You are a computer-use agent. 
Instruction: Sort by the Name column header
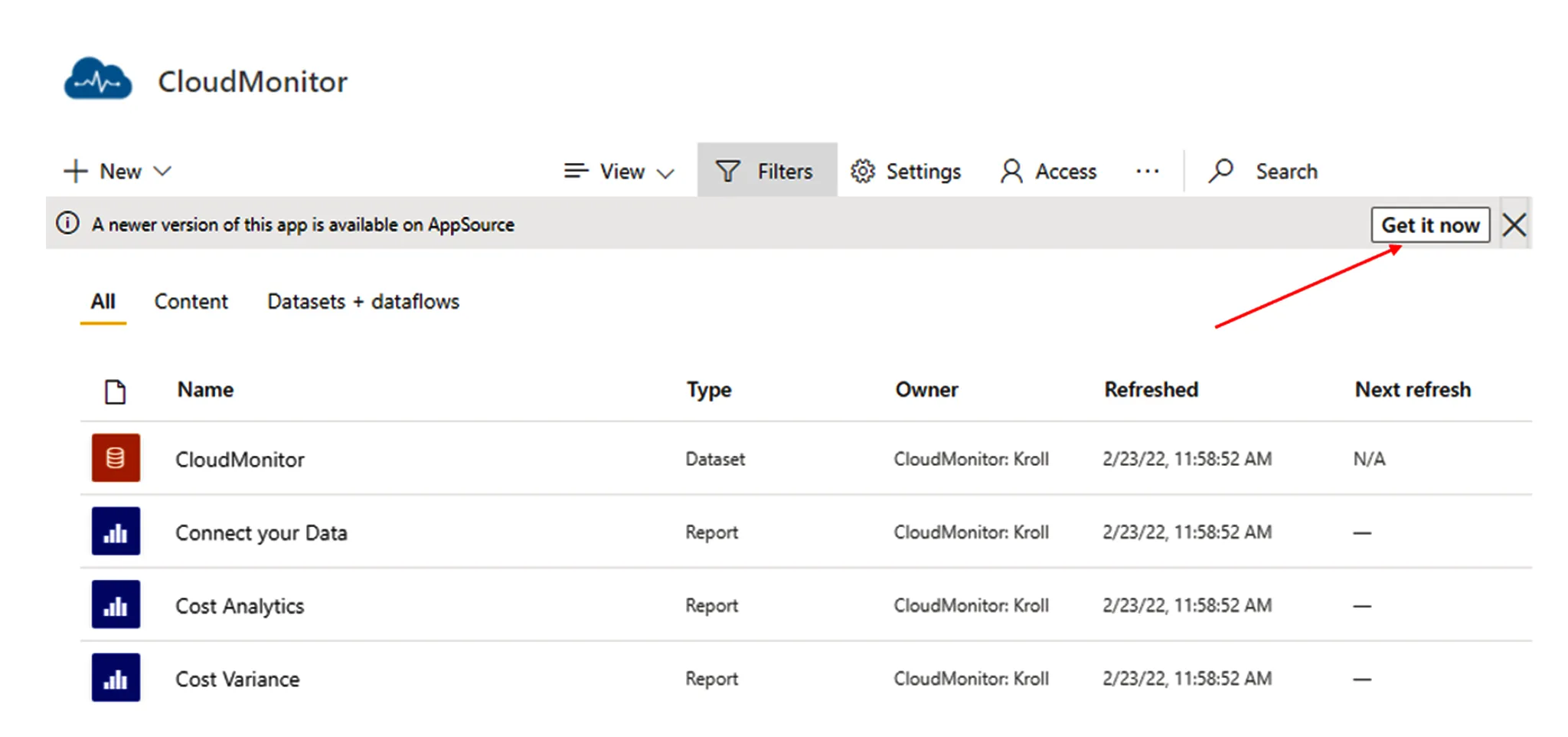pyautogui.click(x=205, y=390)
